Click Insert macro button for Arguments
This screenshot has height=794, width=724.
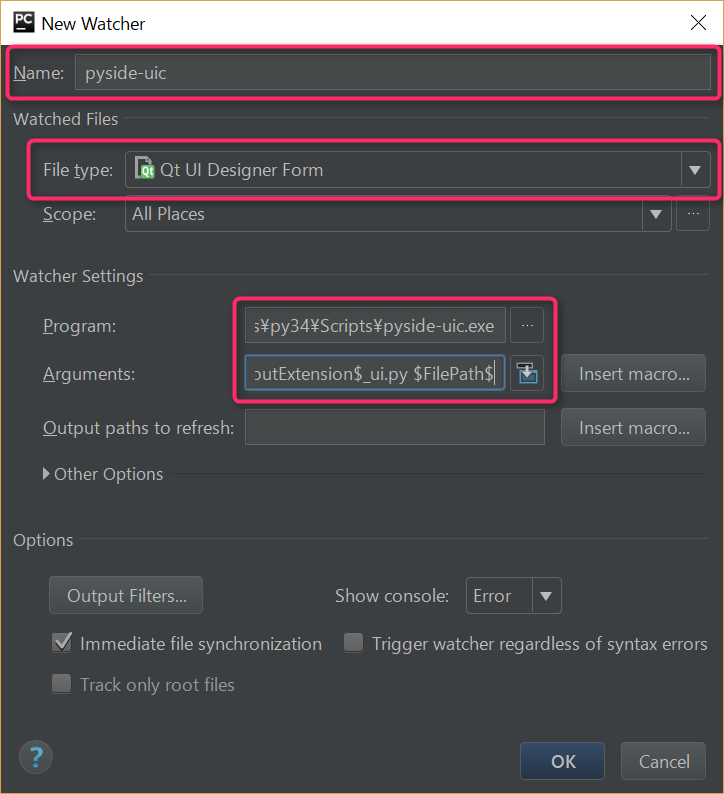click(x=633, y=374)
